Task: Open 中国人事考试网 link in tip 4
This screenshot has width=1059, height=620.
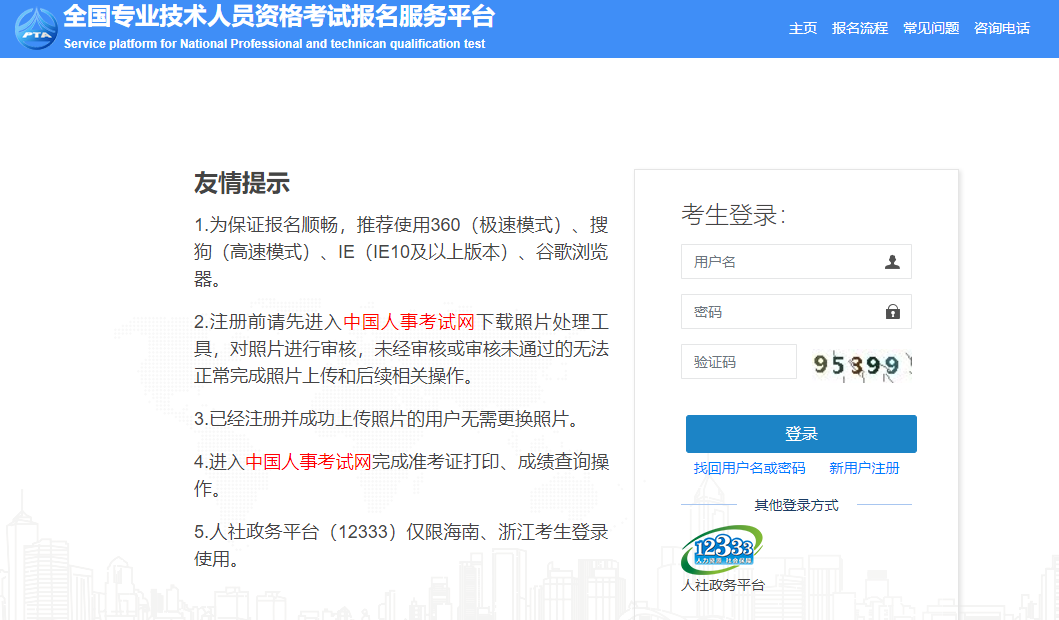Action: 309,462
